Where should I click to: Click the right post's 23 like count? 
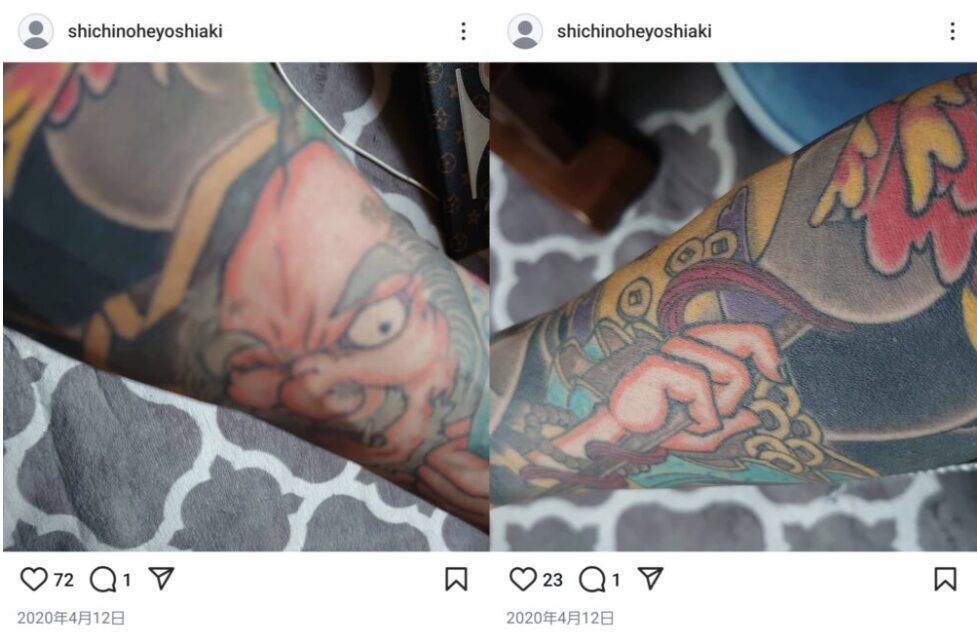(553, 580)
